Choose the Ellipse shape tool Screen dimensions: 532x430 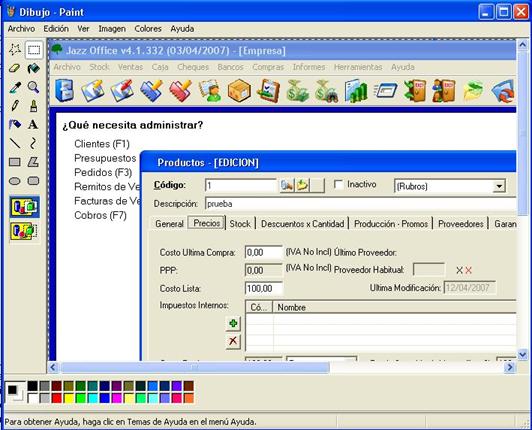tap(15, 181)
